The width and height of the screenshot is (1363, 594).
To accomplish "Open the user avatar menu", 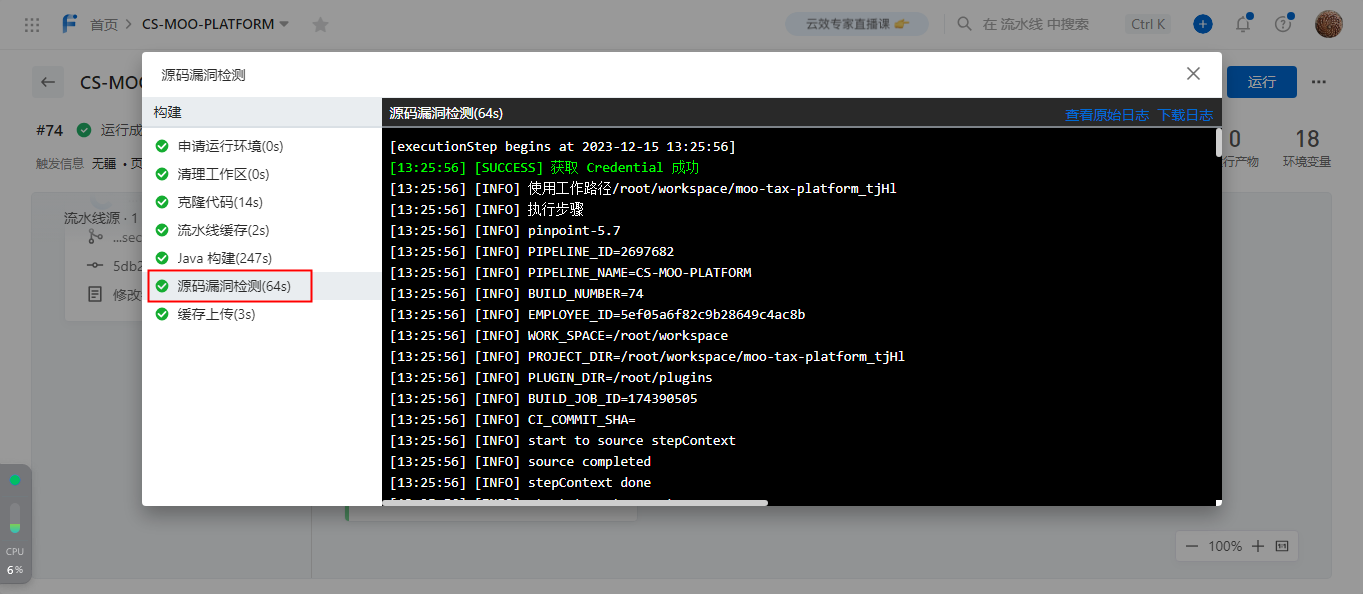I will 1329,24.
